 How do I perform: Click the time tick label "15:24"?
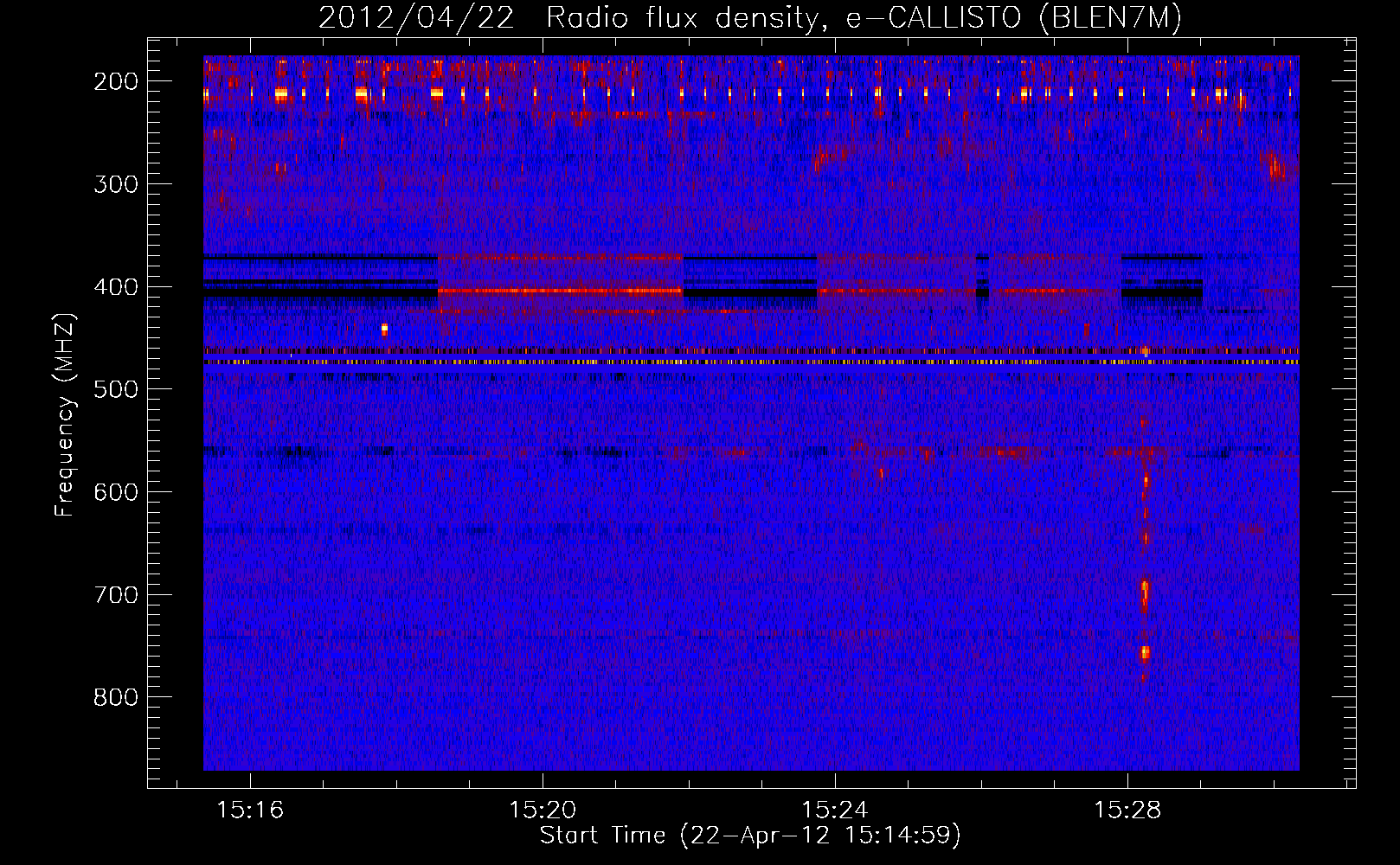pos(835,811)
